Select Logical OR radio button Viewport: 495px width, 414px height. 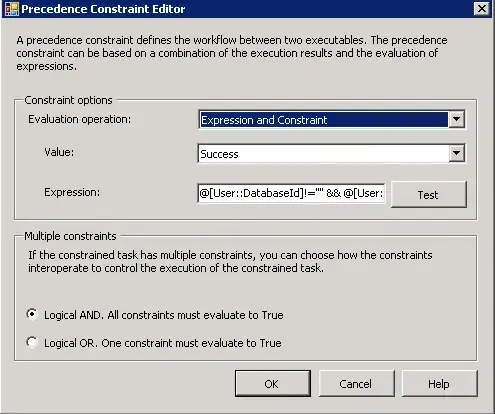pyautogui.click(x=32, y=342)
